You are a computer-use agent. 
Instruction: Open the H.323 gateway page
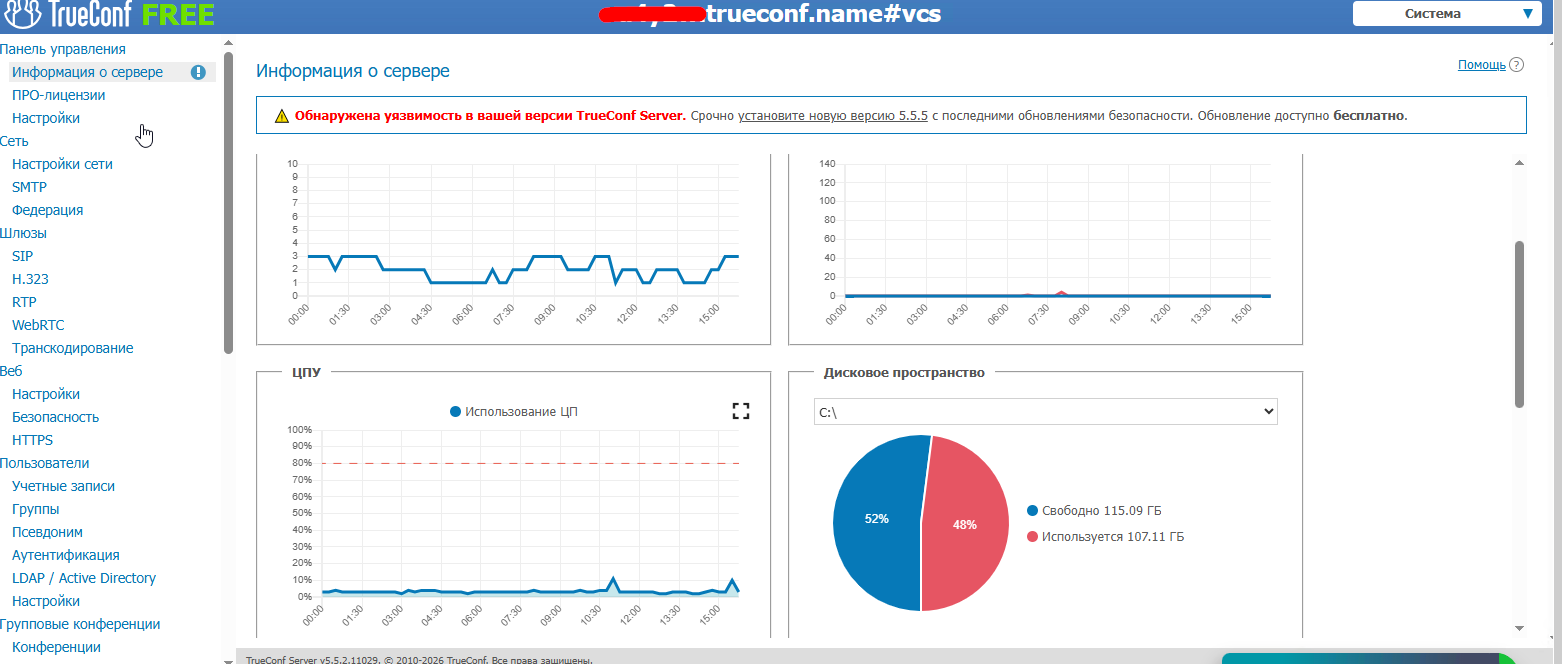[30, 279]
